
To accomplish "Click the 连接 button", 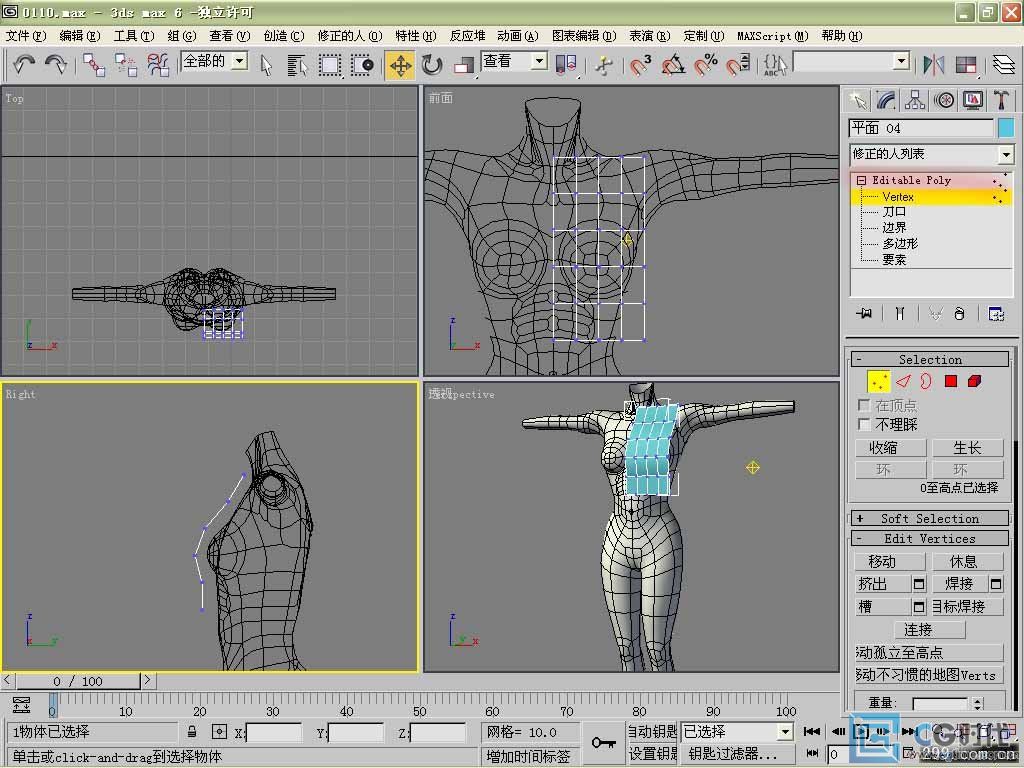I will pyautogui.click(x=929, y=630).
